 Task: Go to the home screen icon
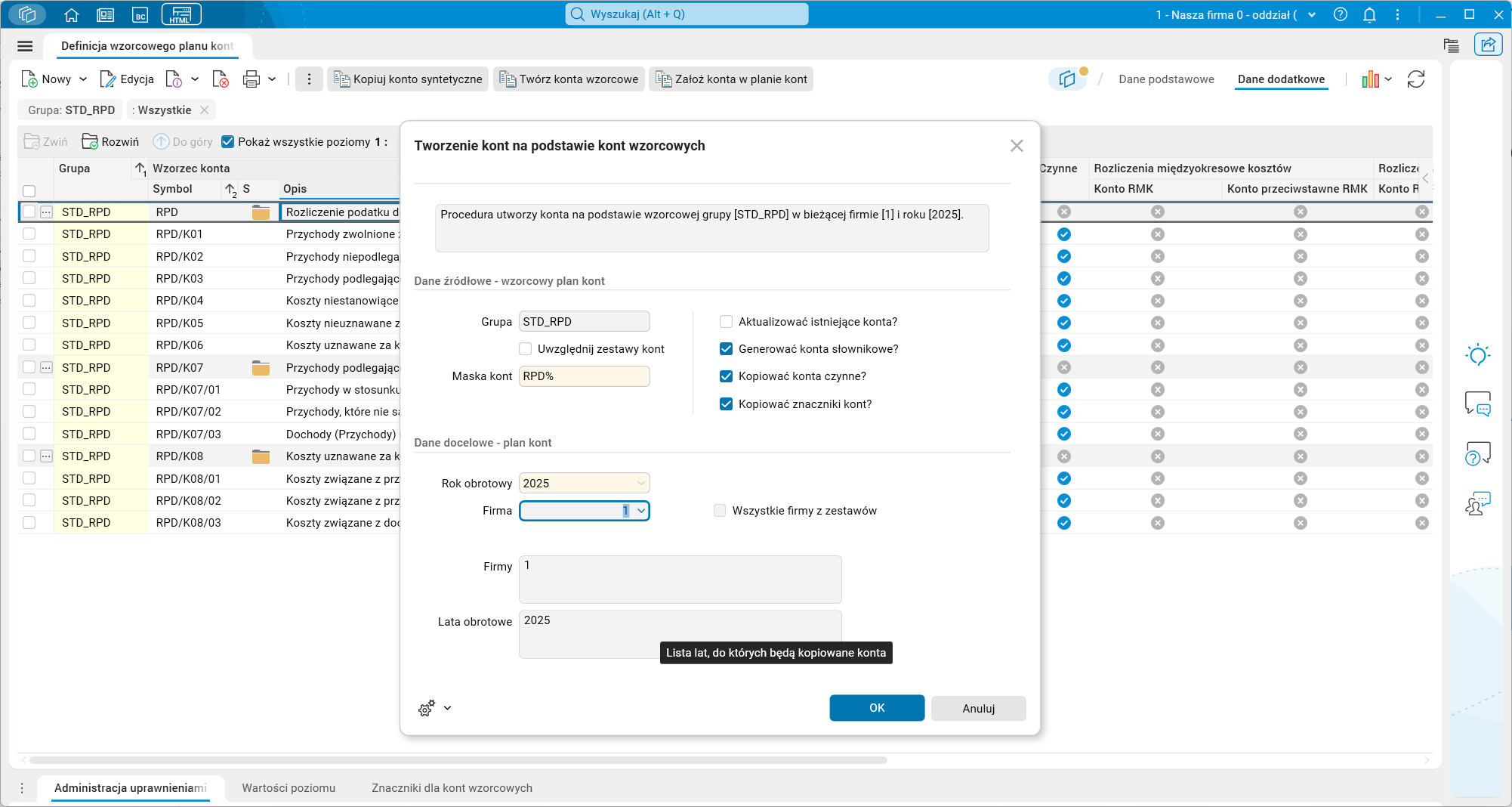[x=72, y=14]
